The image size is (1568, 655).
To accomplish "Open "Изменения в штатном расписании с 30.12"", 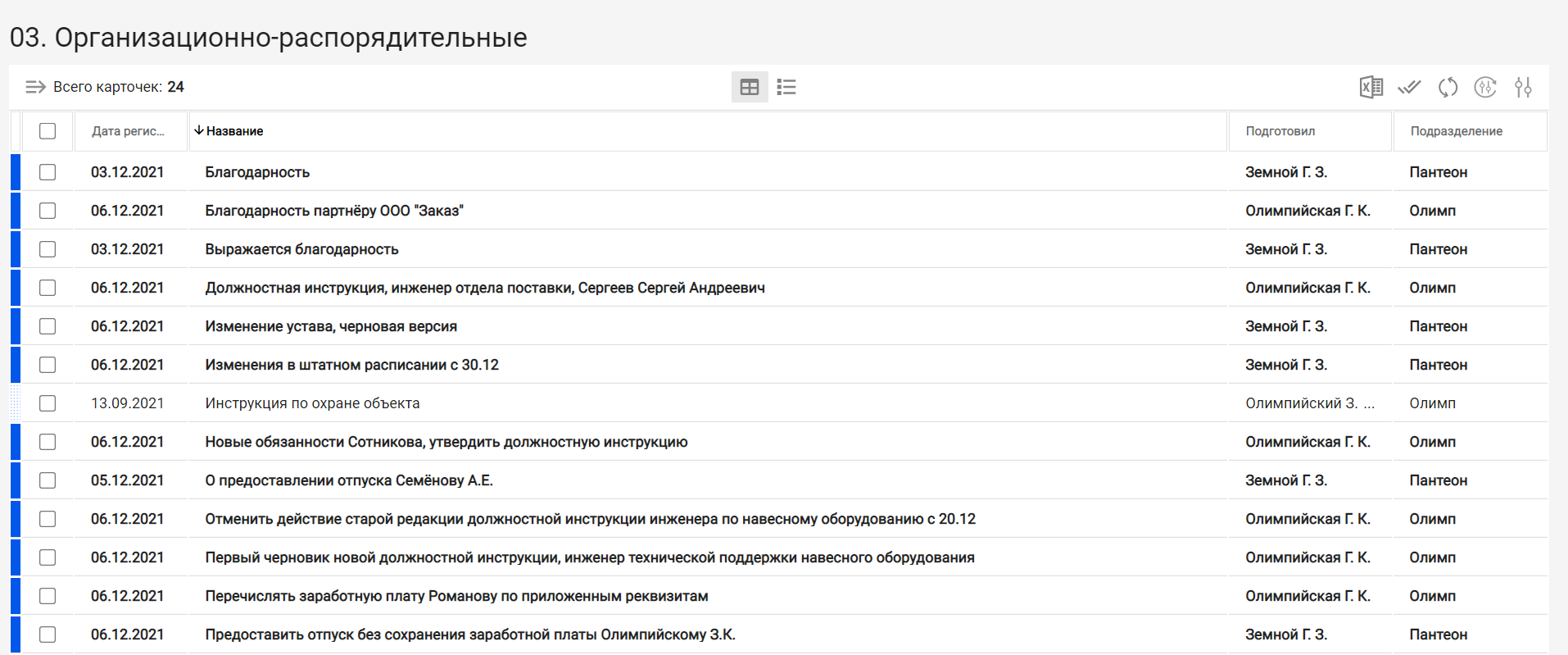I will (x=351, y=365).
